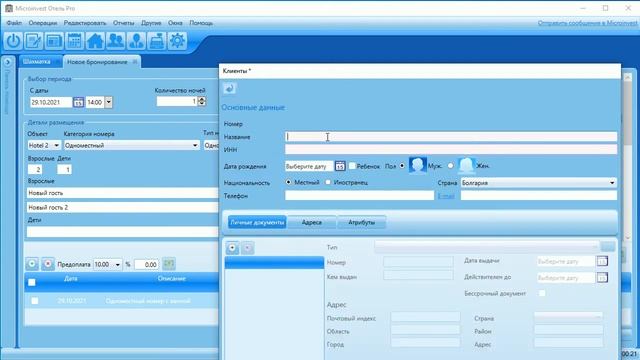The height and width of the screenshot is (360, 640).
Task: Click the female avatar icon
Action: tap(467, 165)
